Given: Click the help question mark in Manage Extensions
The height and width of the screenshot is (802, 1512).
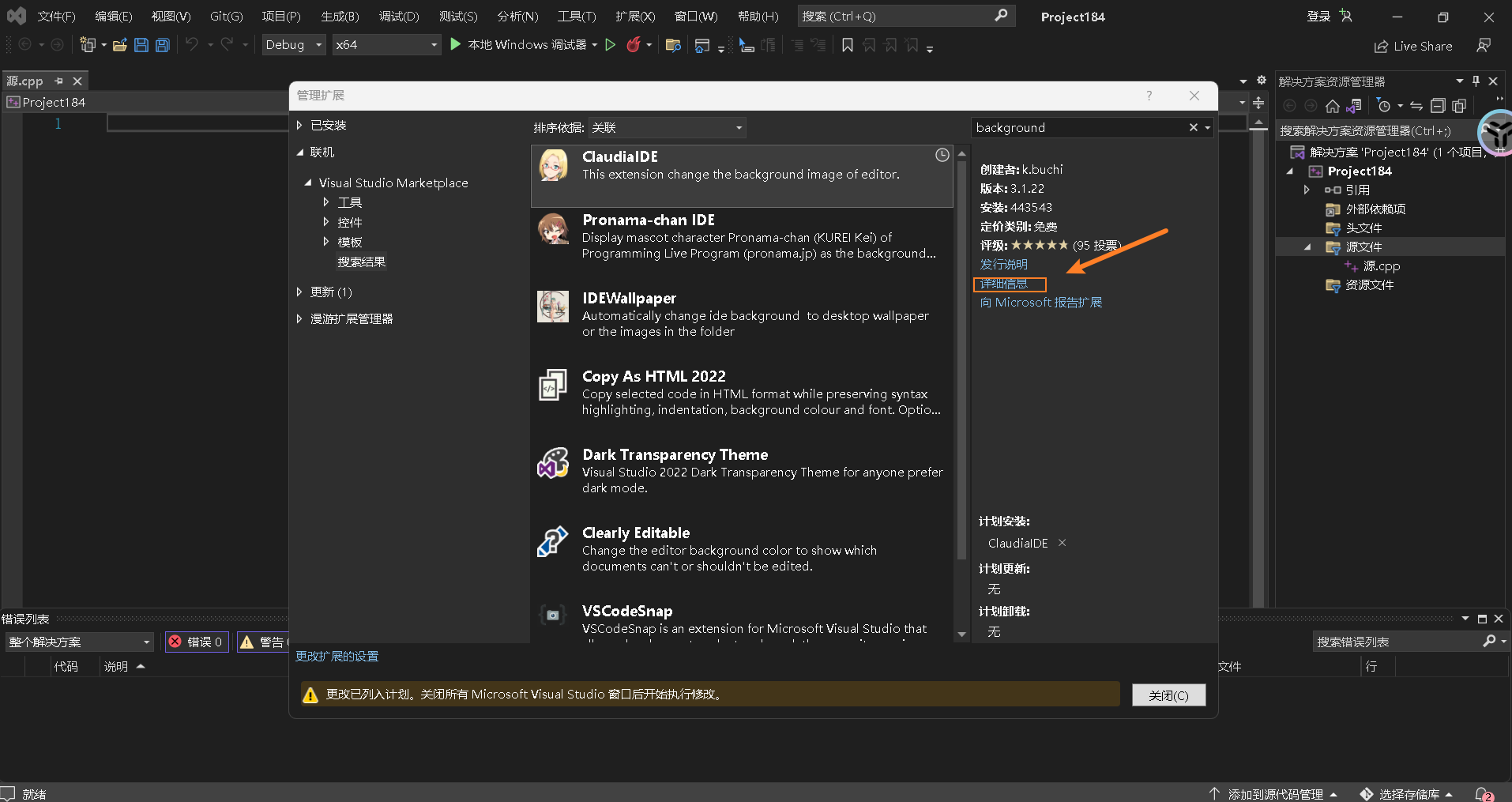Looking at the screenshot, I should coord(1149,96).
